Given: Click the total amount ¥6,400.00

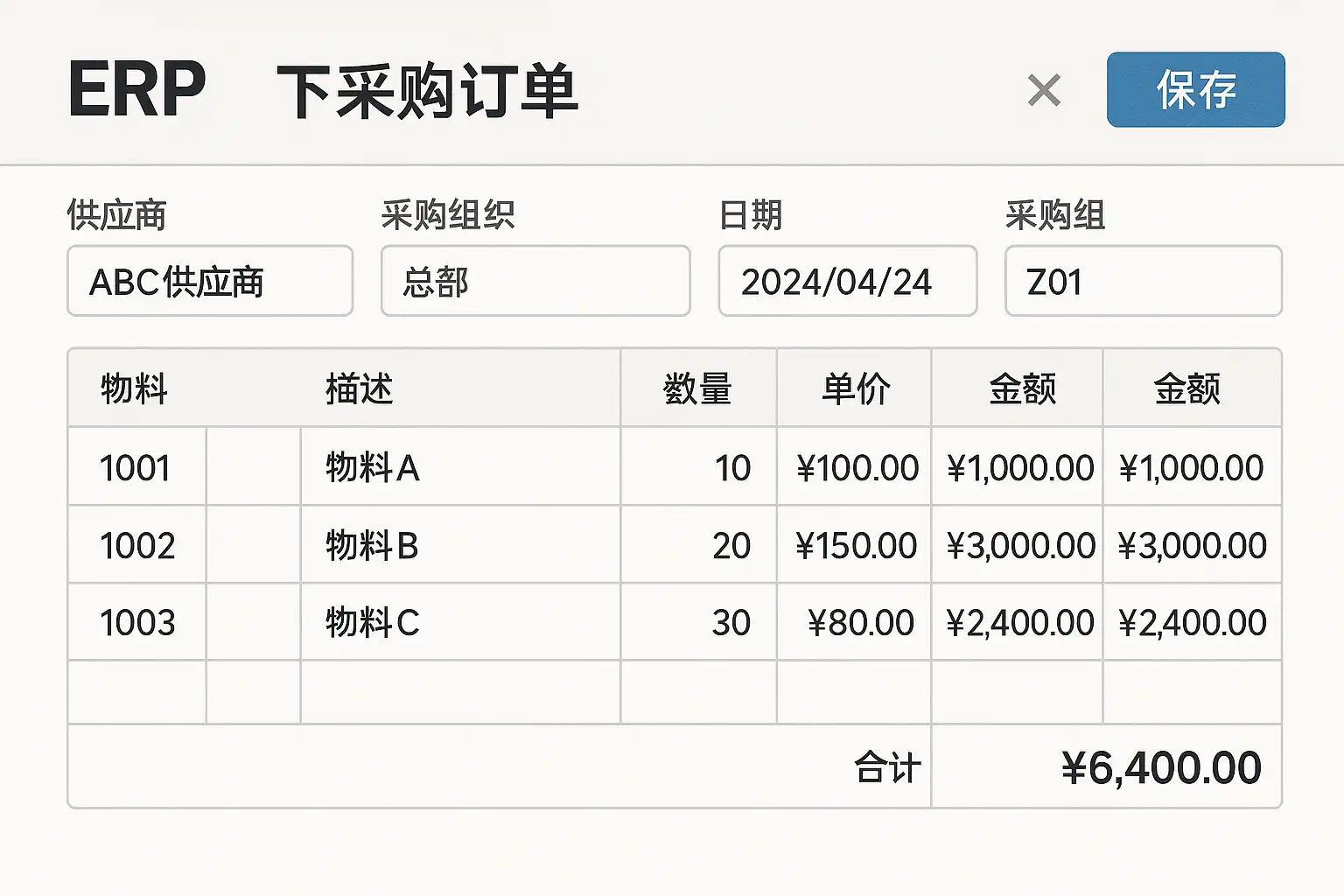Looking at the screenshot, I should pyautogui.click(x=1160, y=767).
